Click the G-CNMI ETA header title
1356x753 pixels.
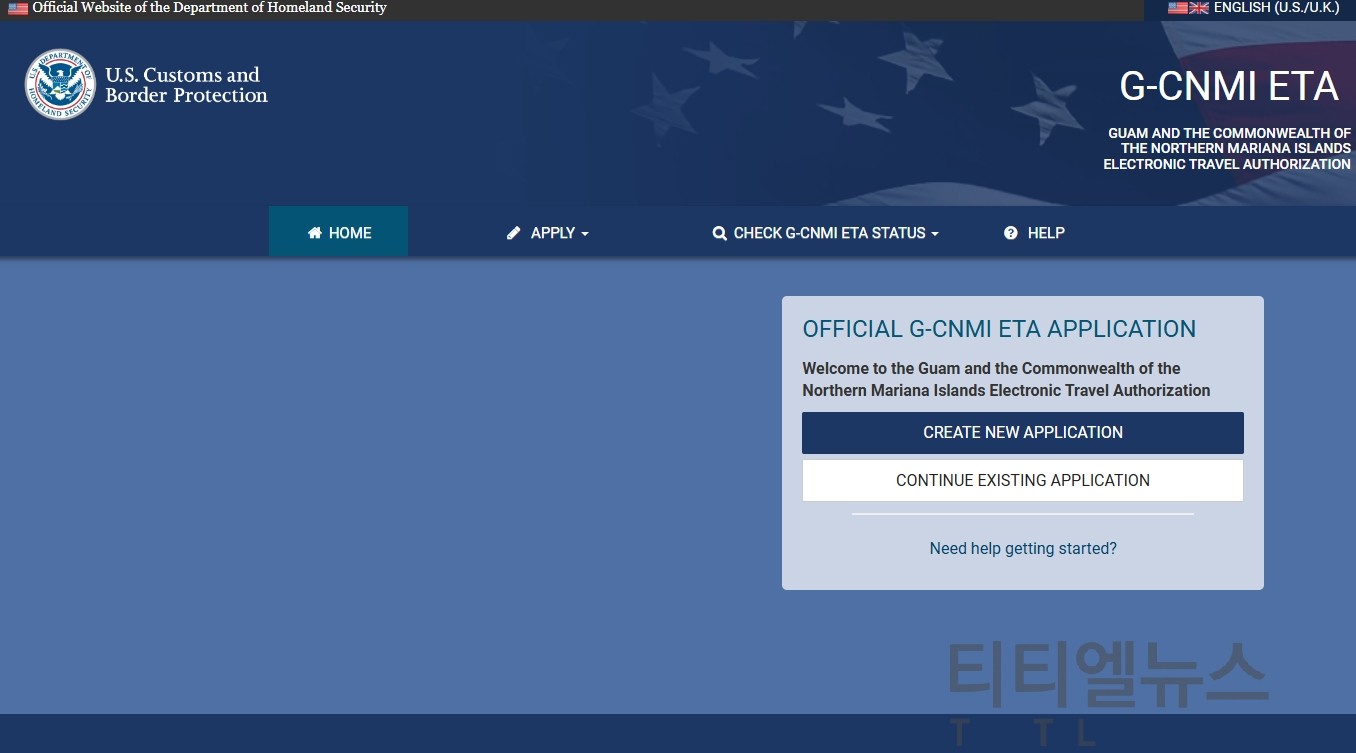[1228, 87]
